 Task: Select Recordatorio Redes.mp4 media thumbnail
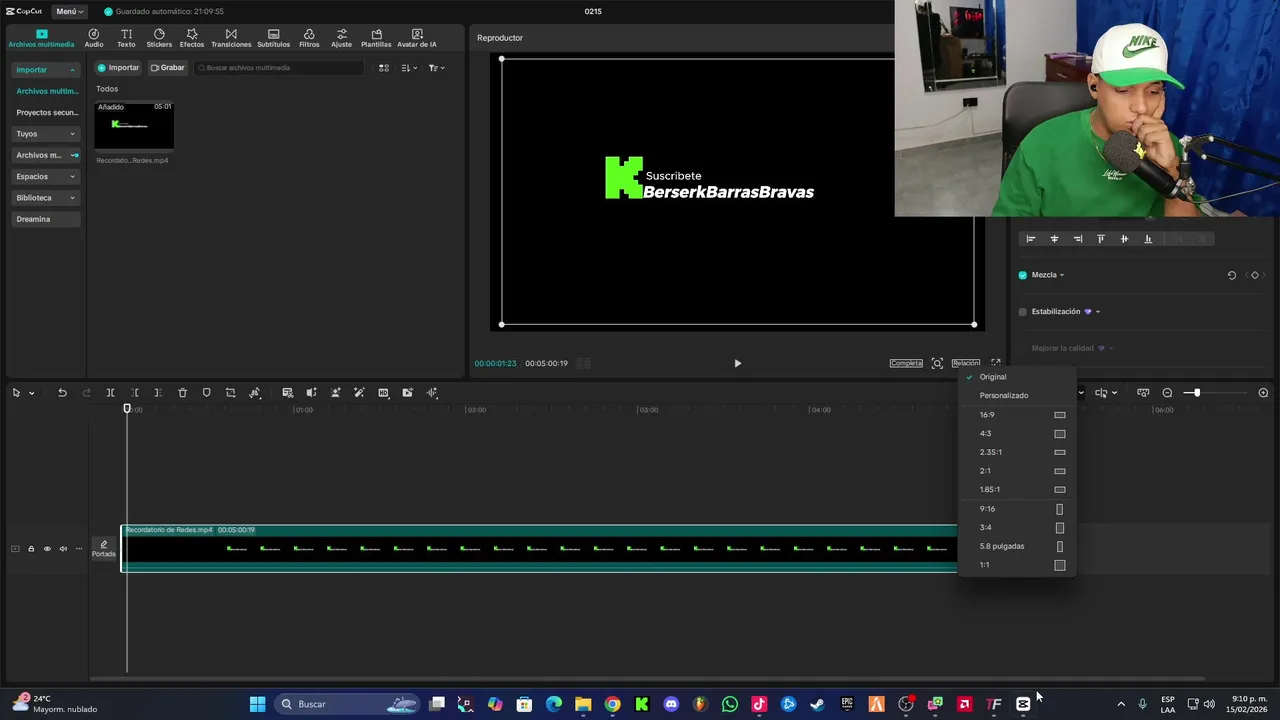(134, 125)
